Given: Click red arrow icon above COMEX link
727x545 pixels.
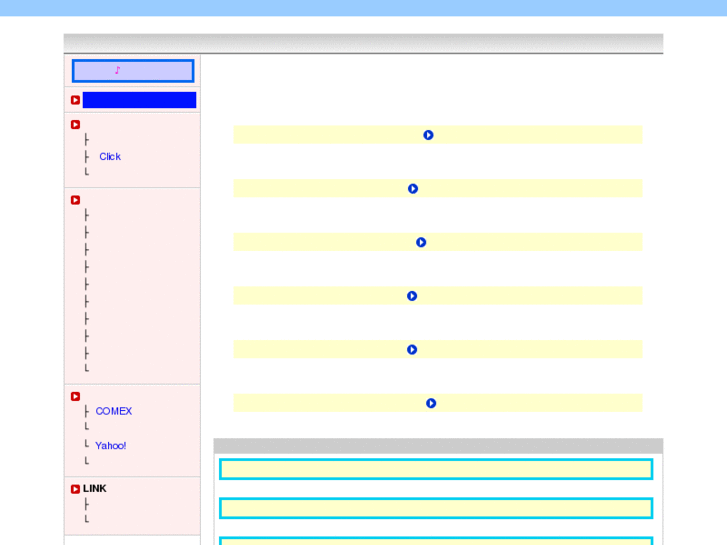Looking at the screenshot, I should click(75, 397).
